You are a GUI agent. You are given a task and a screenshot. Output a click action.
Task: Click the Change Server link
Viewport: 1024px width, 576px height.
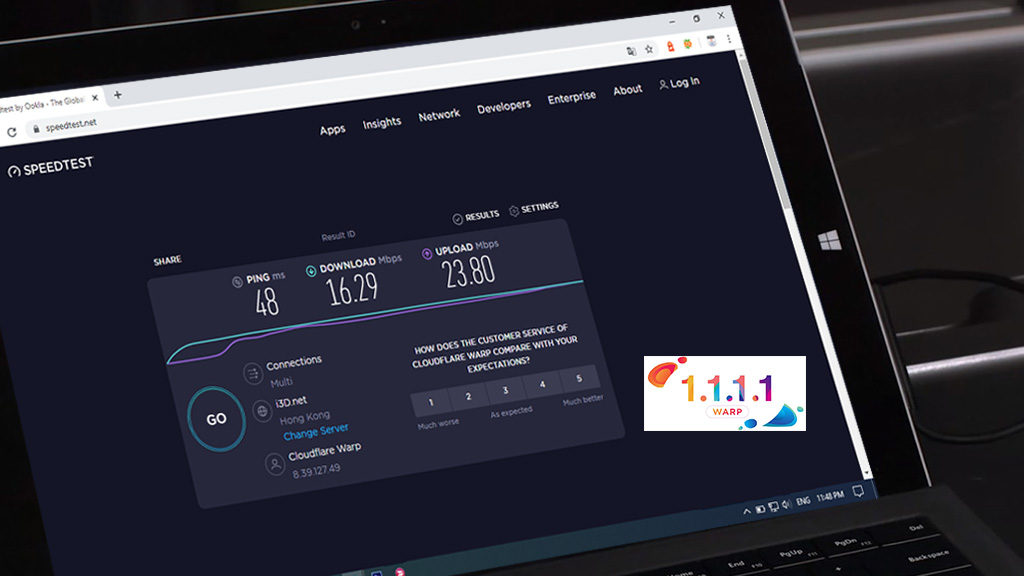click(315, 432)
